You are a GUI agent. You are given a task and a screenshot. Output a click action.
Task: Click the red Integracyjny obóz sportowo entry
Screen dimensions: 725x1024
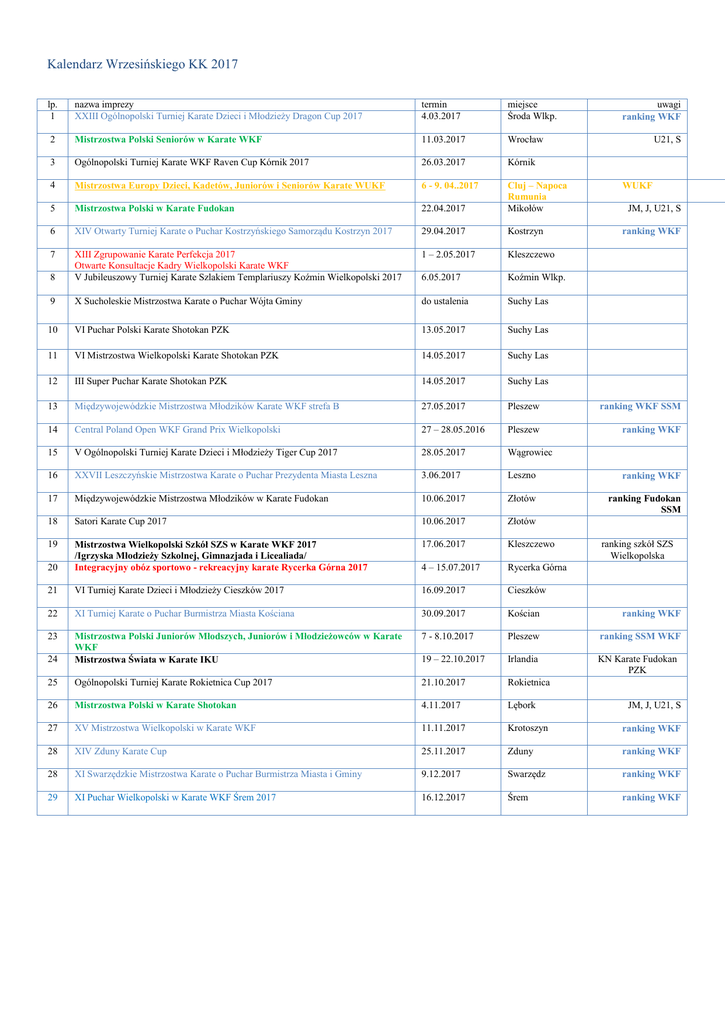coord(221,568)
